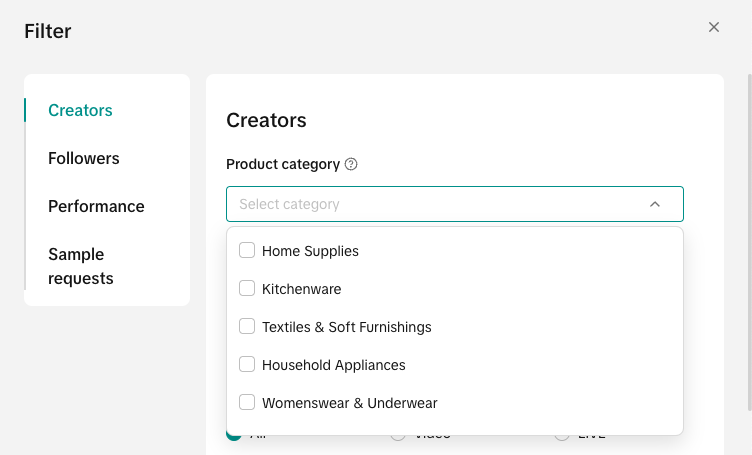Open the Followers filter section

point(84,158)
